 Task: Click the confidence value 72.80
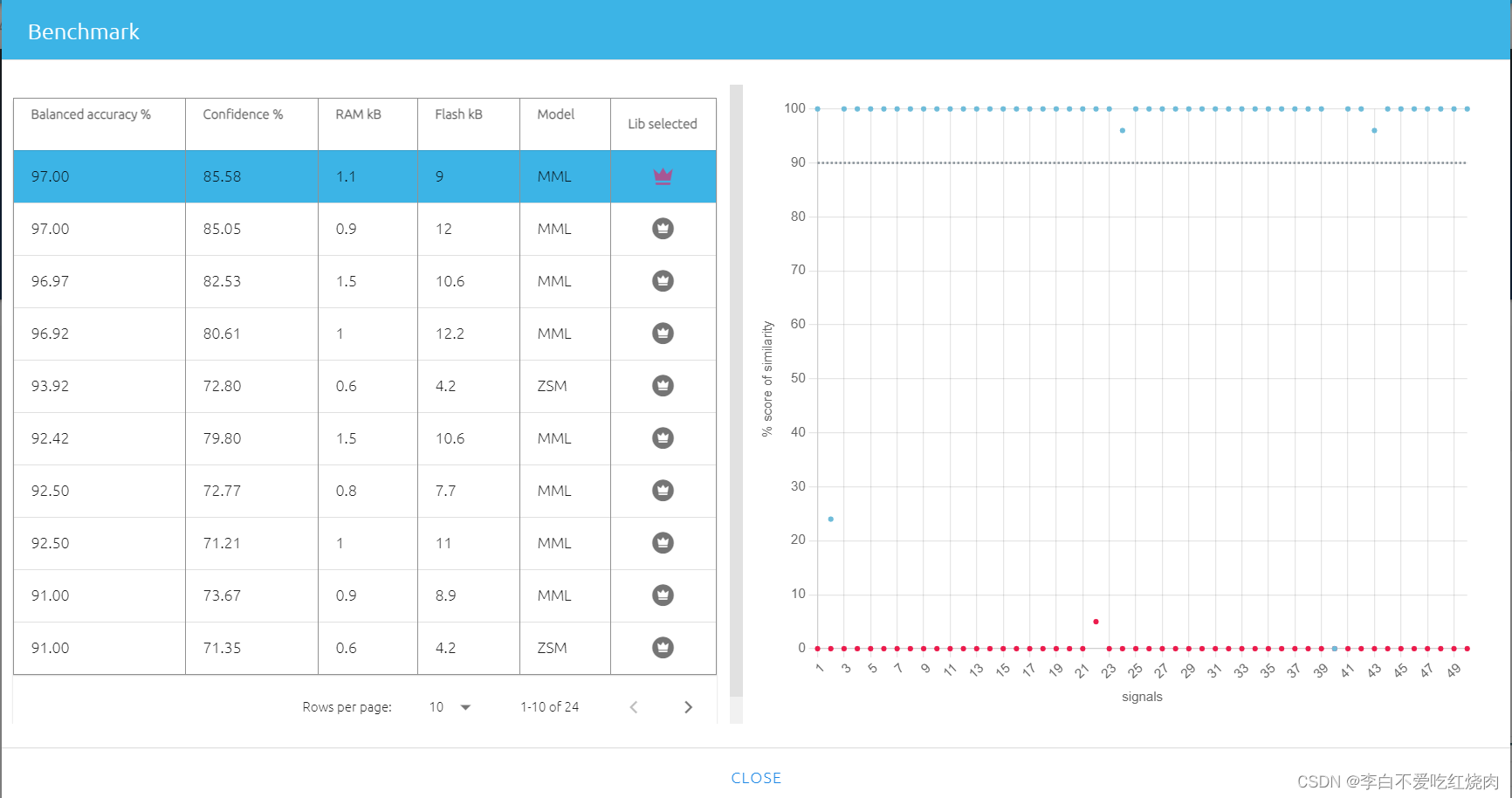click(222, 386)
